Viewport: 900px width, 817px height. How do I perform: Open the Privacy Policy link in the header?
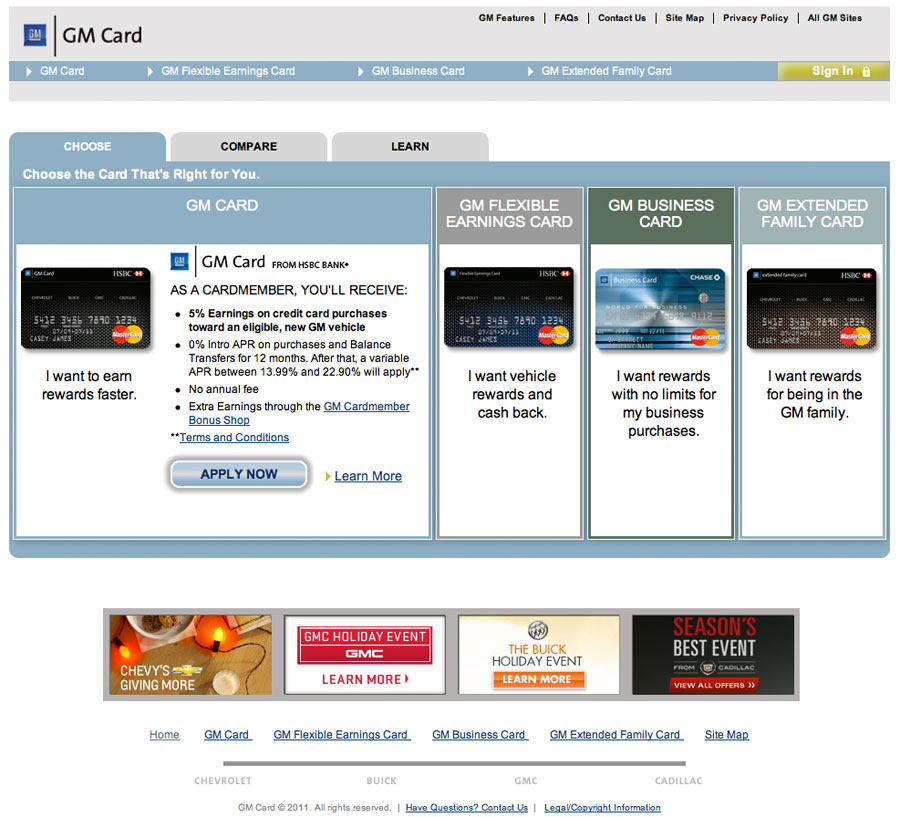coord(755,18)
